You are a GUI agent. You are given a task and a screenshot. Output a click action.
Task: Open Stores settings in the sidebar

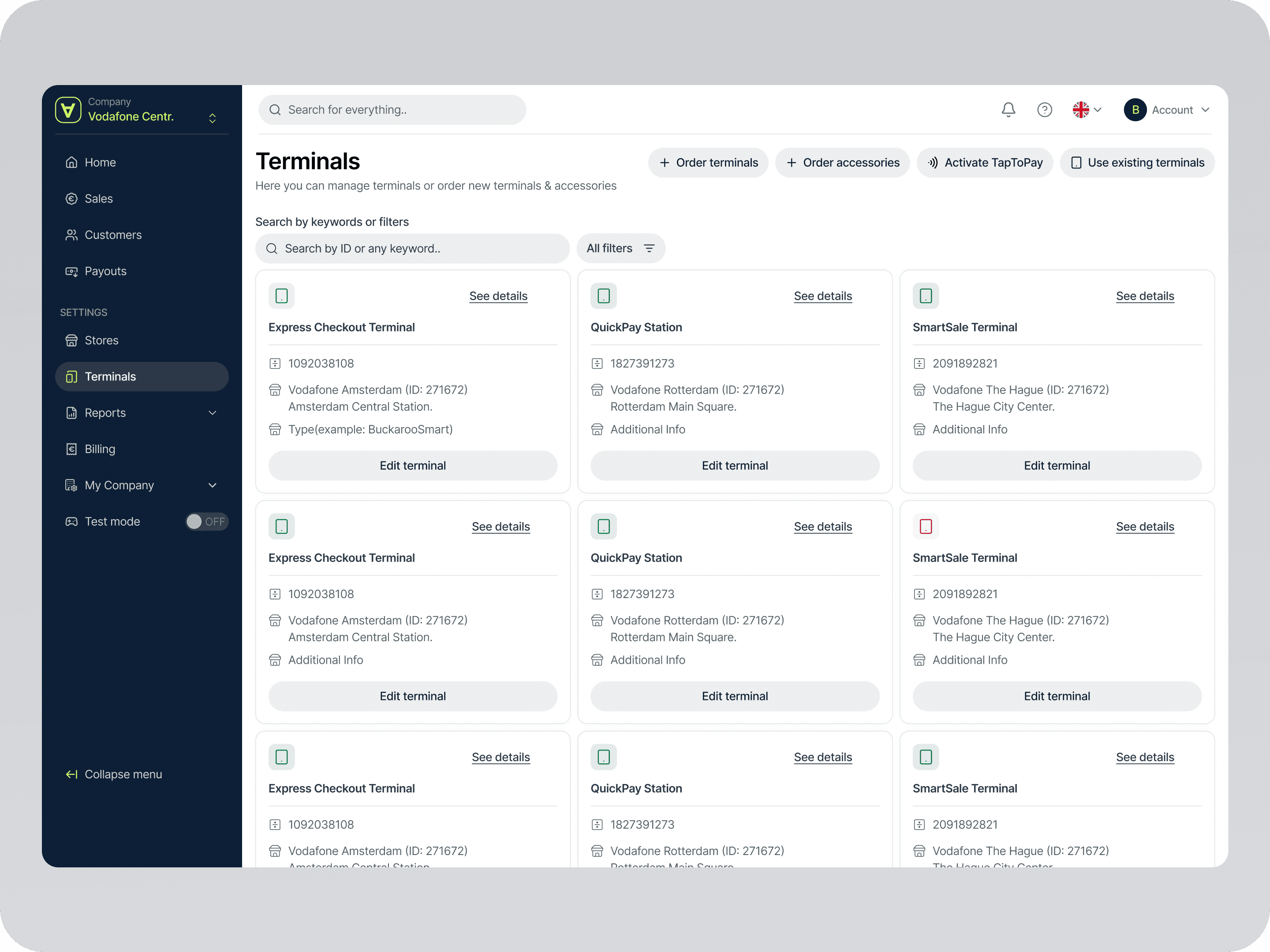coord(101,340)
